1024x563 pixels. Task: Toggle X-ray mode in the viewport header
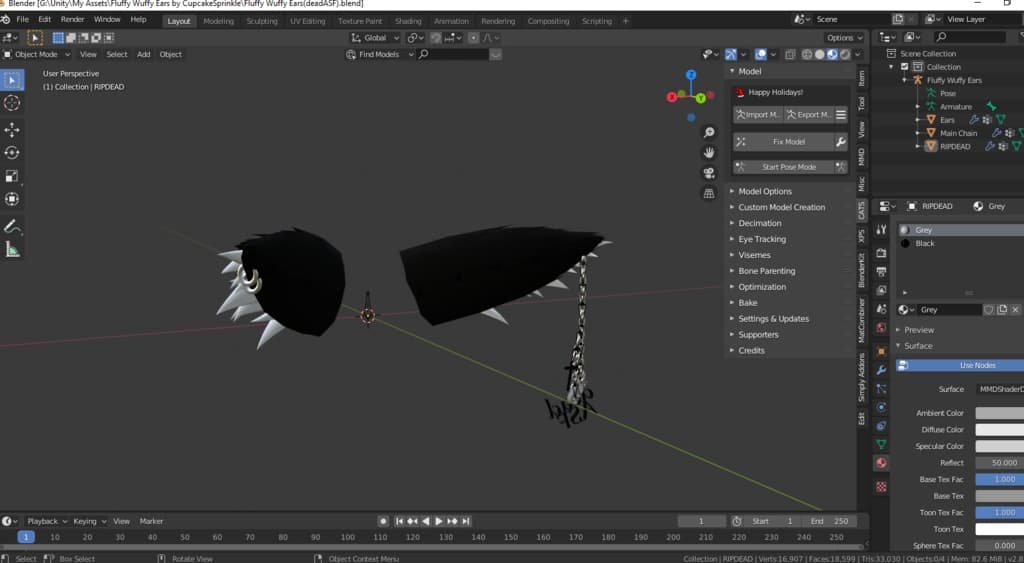click(790, 54)
